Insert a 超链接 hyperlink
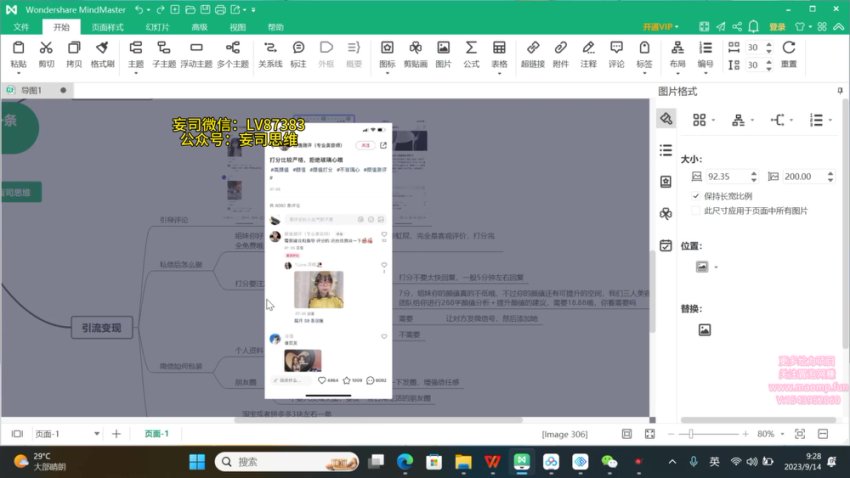Viewport: 850px width, 478px height. coord(533,53)
